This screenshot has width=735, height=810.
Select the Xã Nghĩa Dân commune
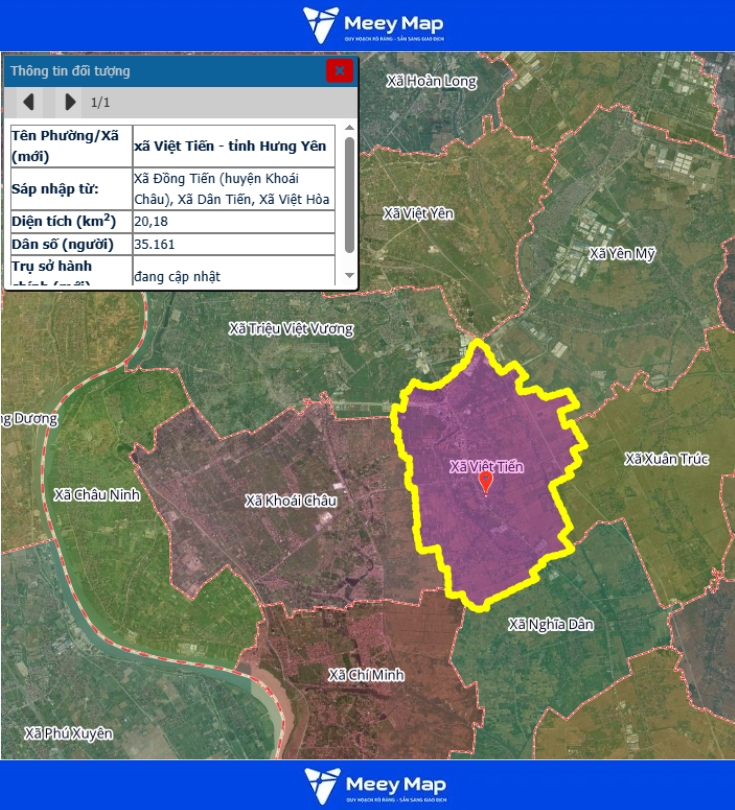click(x=550, y=624)
